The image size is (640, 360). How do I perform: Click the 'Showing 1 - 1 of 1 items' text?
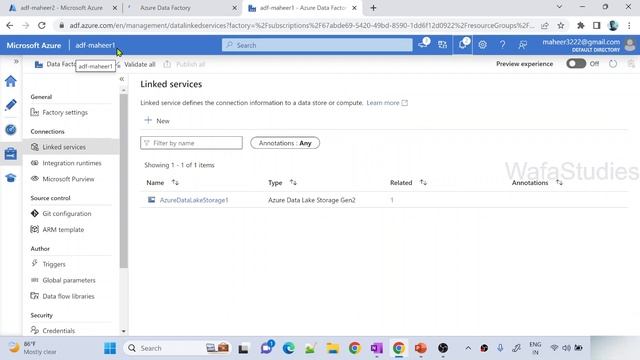click(x=179, y=165)
